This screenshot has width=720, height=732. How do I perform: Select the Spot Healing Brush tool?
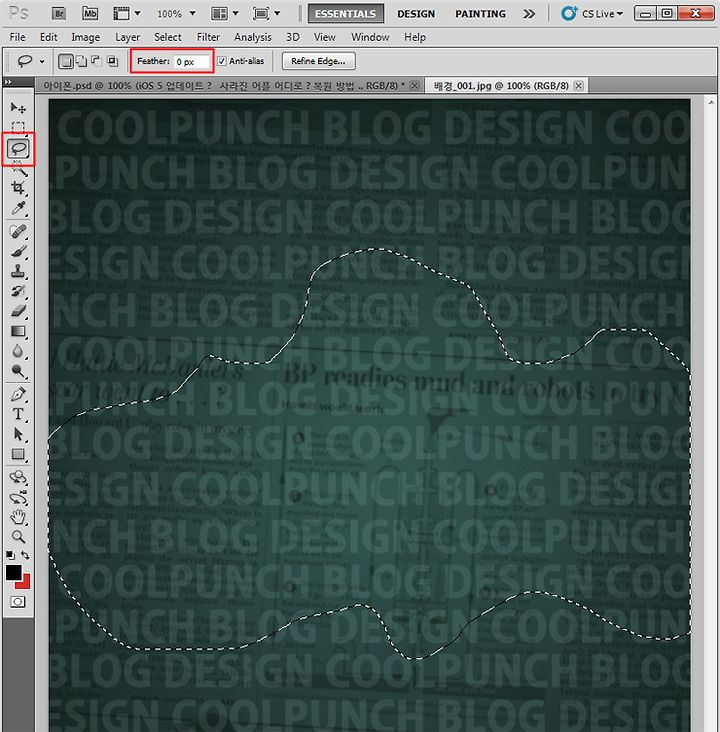[x=18, y=231]
